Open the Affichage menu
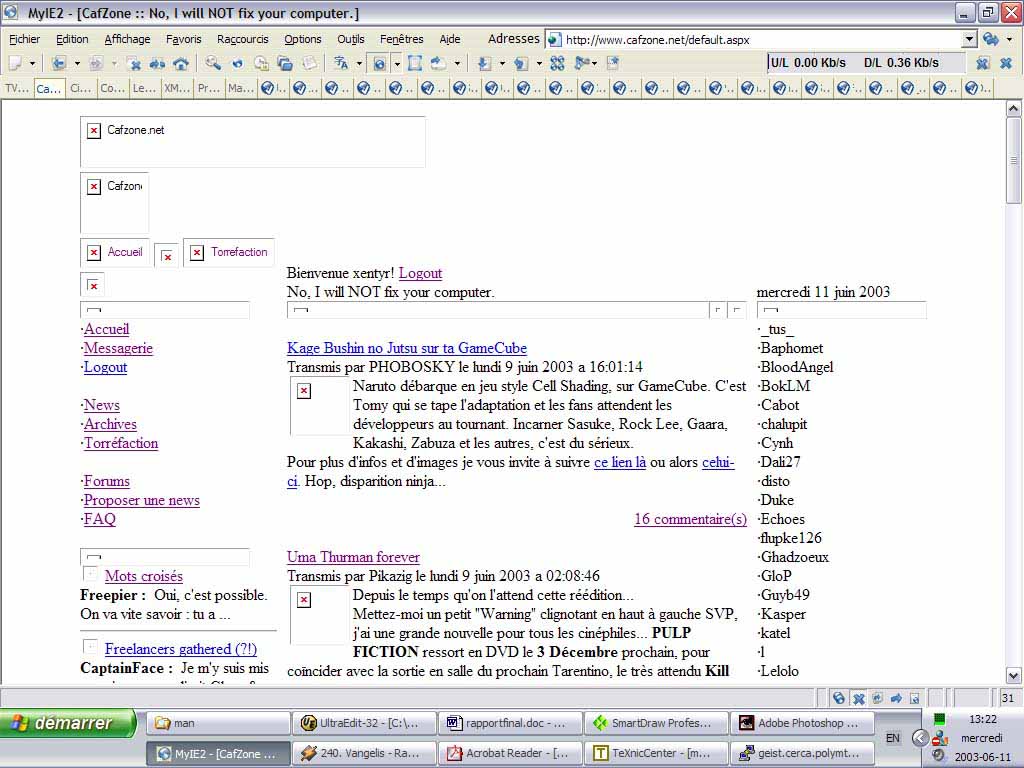Viewport: 1024px width, 768px height. coord(127,39)
